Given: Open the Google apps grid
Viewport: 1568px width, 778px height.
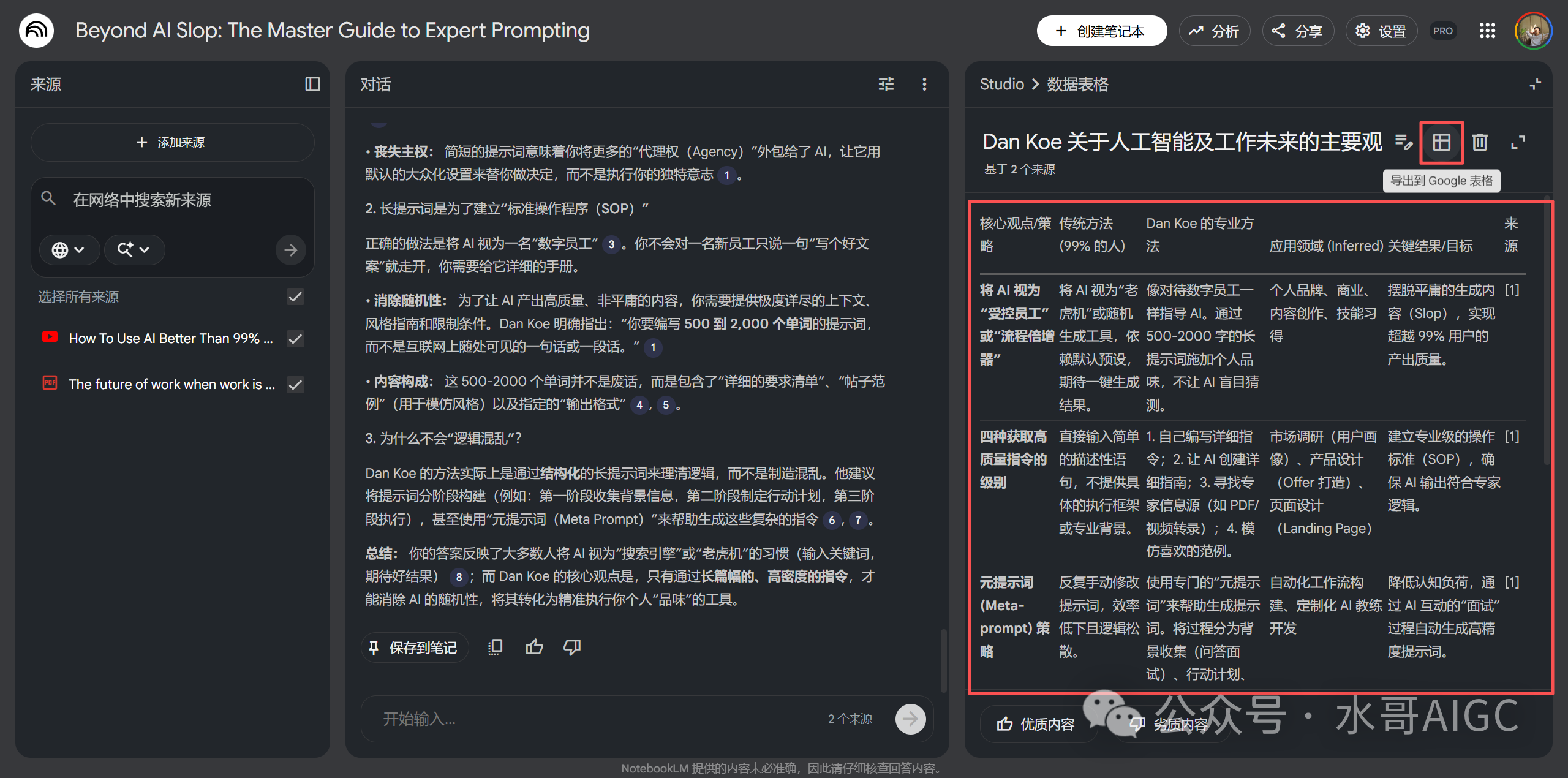Looking at the screenshot, I should pyautogui.click(x=1487, y=31).
